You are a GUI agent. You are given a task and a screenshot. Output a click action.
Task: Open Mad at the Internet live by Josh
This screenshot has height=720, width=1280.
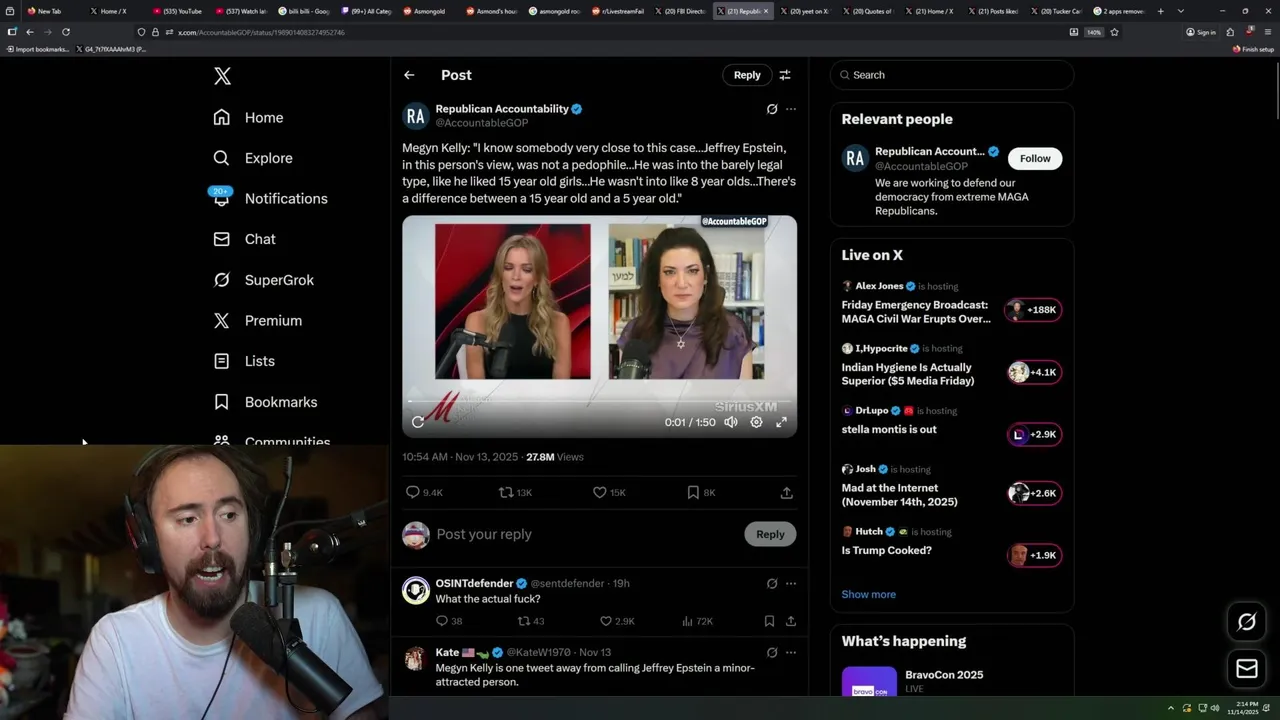coord(951,486)
